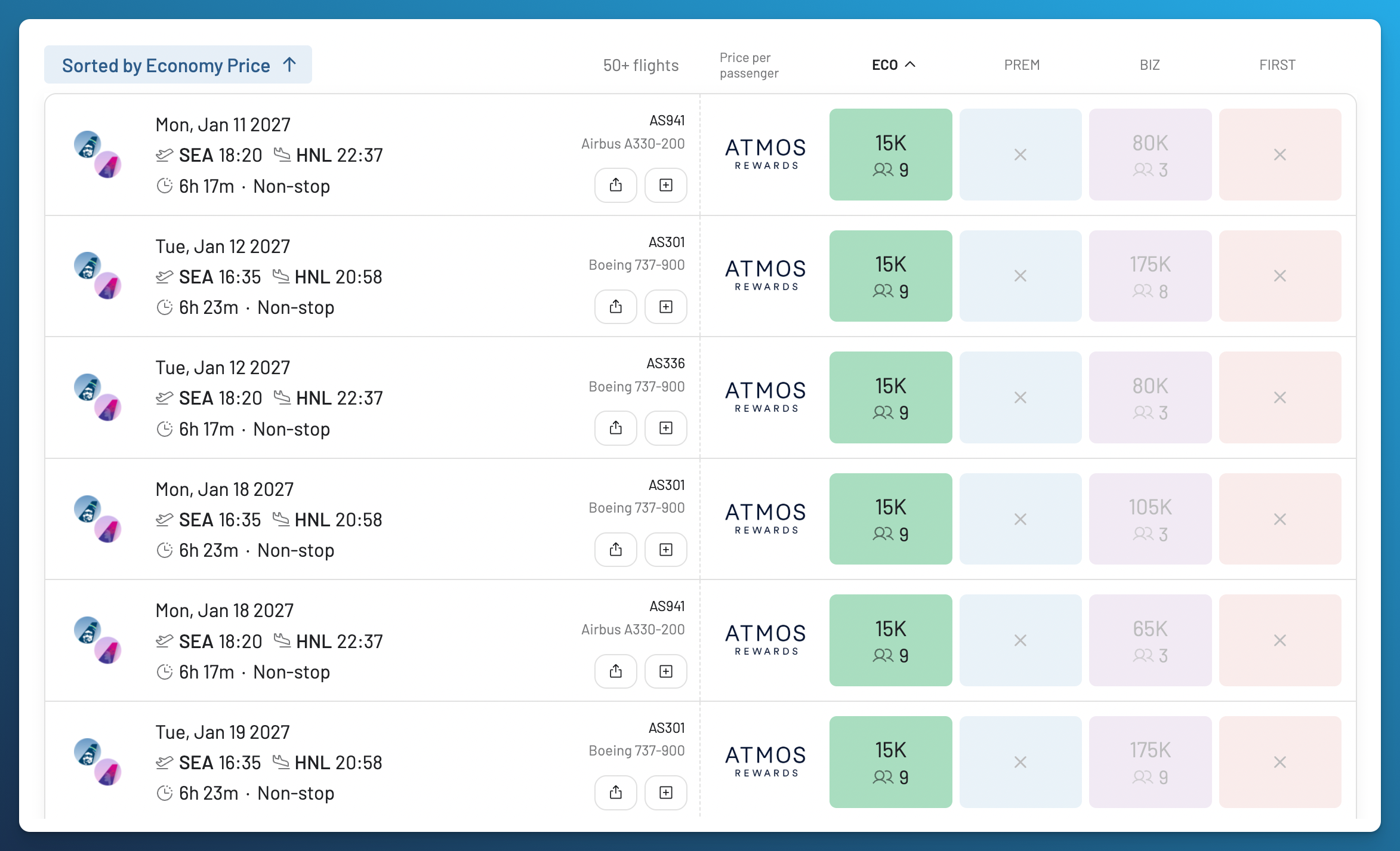Click 'Airbus A330-200' on Jan 18 flight
This screenshot has width=1400, height=851.
633,629
